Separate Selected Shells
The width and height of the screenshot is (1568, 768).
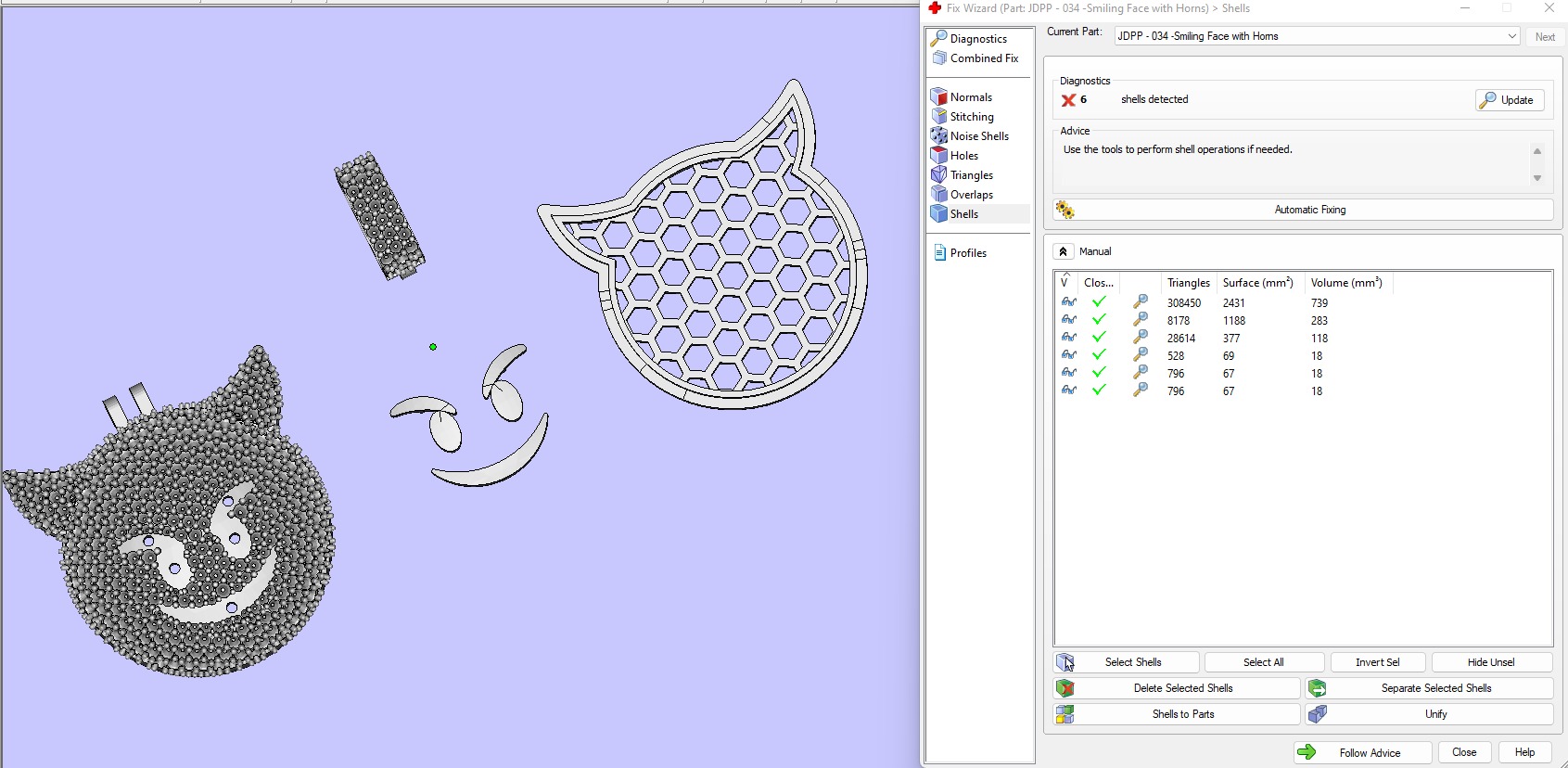coord(1429,688)
